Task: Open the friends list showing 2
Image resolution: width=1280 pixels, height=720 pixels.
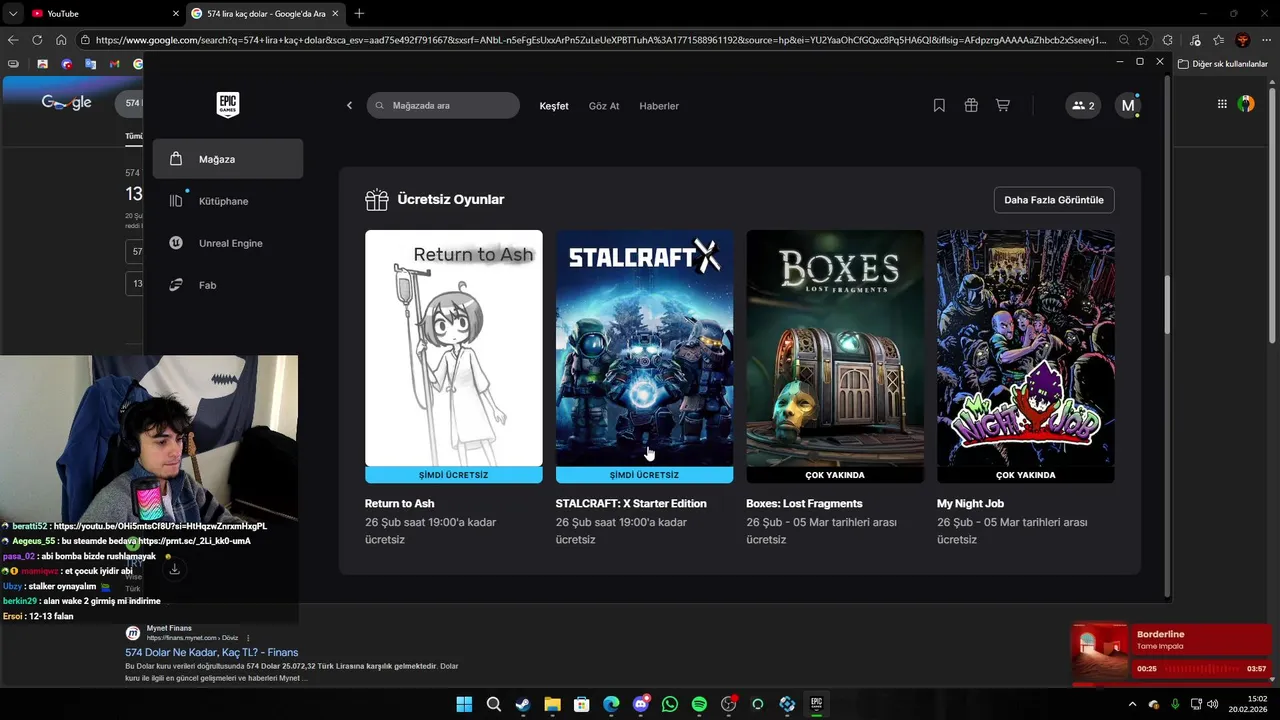Action: (1083, 105)
